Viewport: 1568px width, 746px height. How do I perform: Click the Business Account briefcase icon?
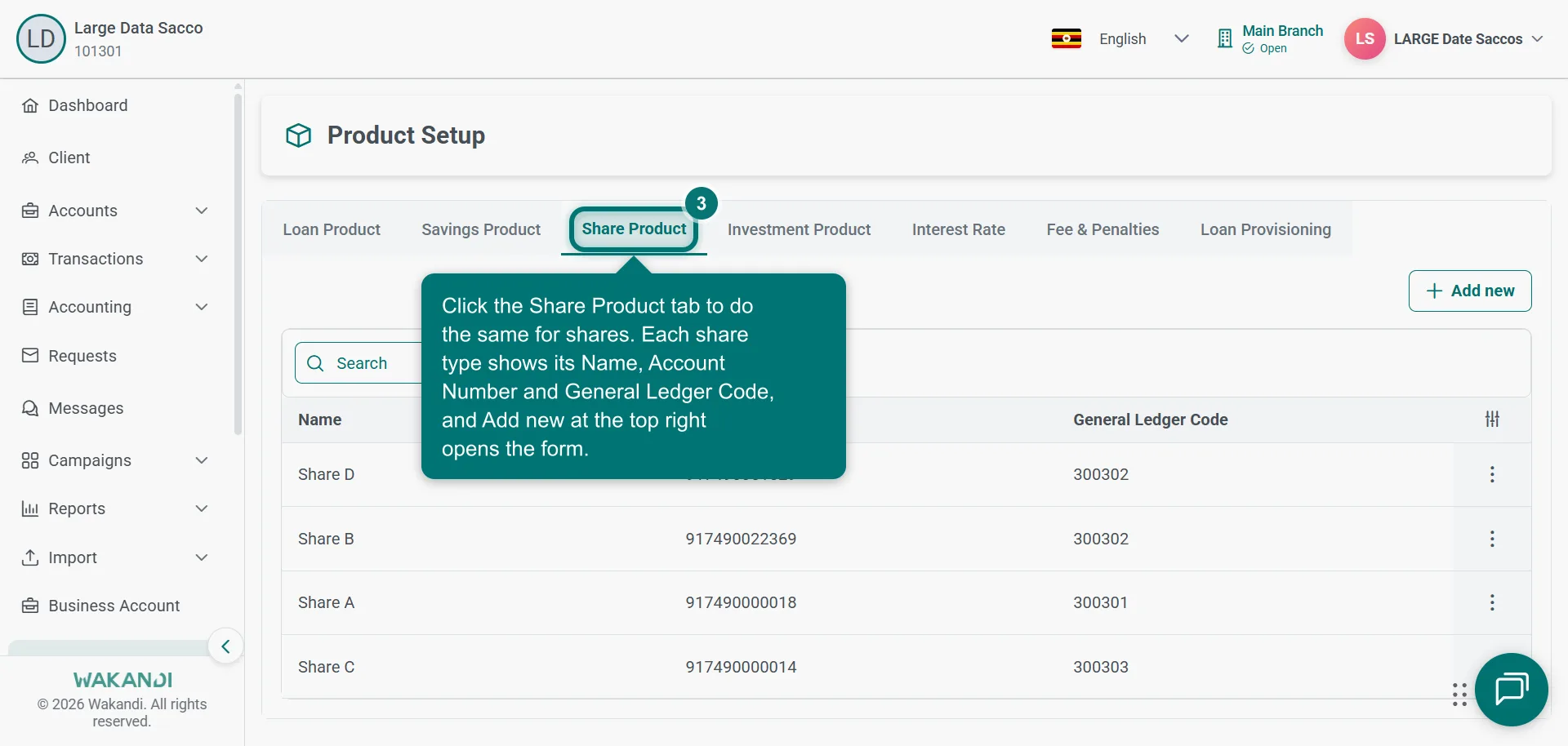[x=30, y=606]
